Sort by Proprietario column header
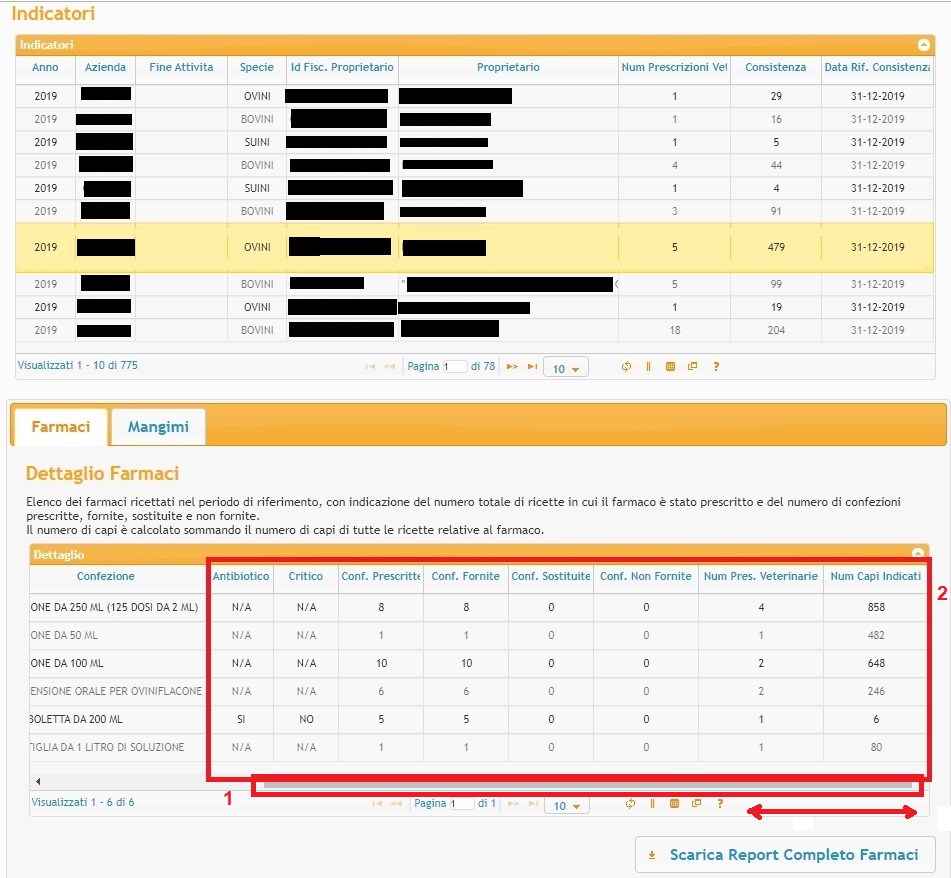Viewport: 951px width, 878px height. (x=508, y=67)
